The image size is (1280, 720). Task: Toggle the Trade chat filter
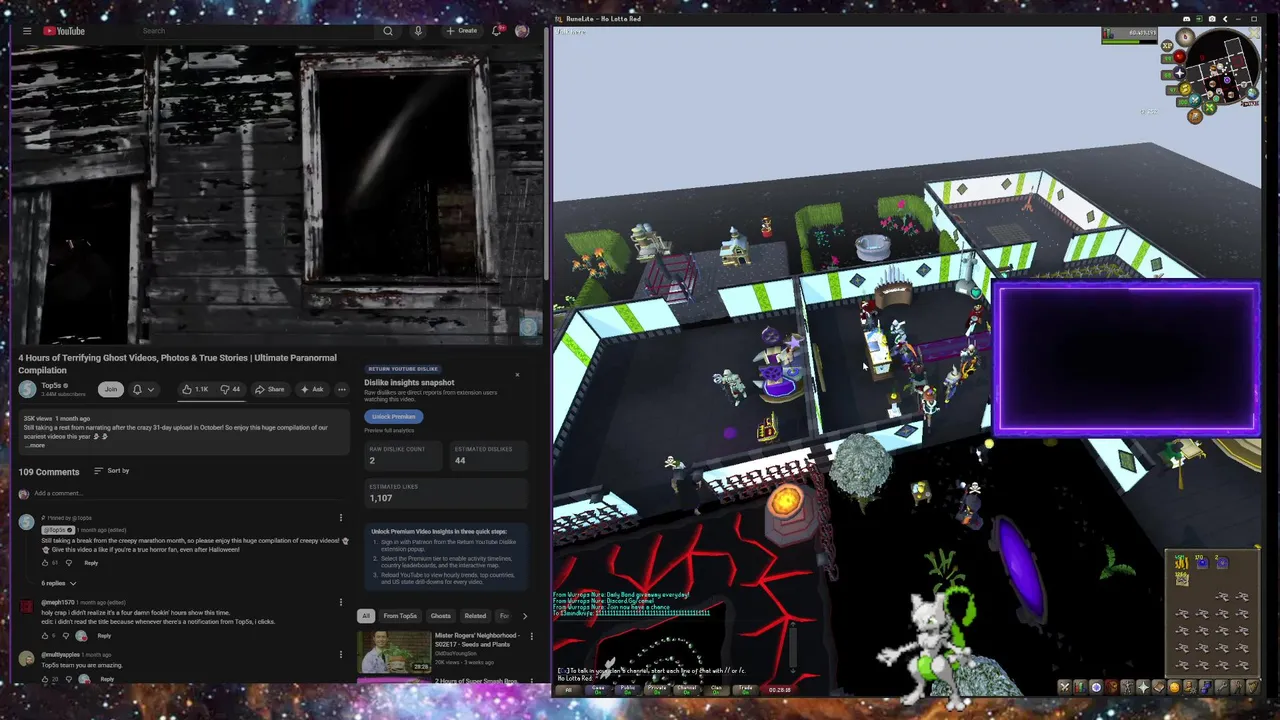(x=745, y=689)
